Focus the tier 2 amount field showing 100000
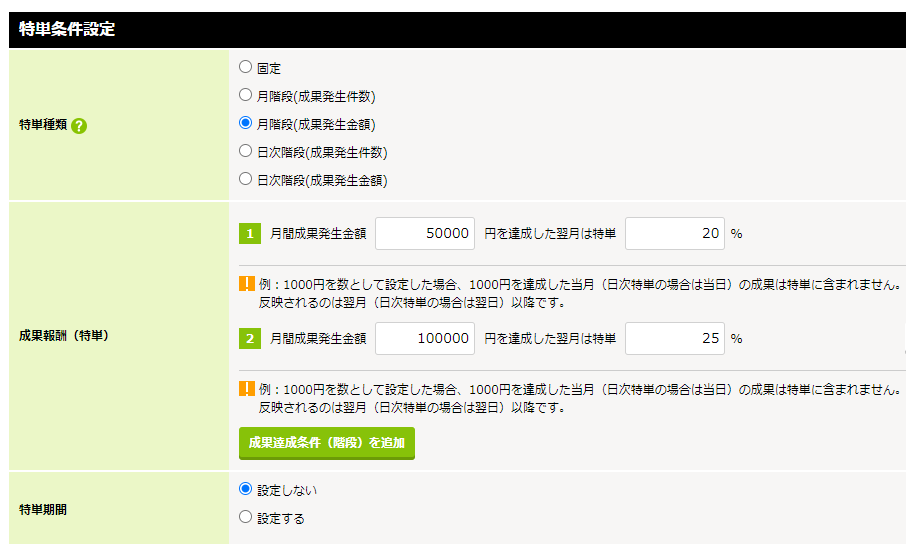The width and height of the screenshot is (906, 544). [x=425, y=339]
